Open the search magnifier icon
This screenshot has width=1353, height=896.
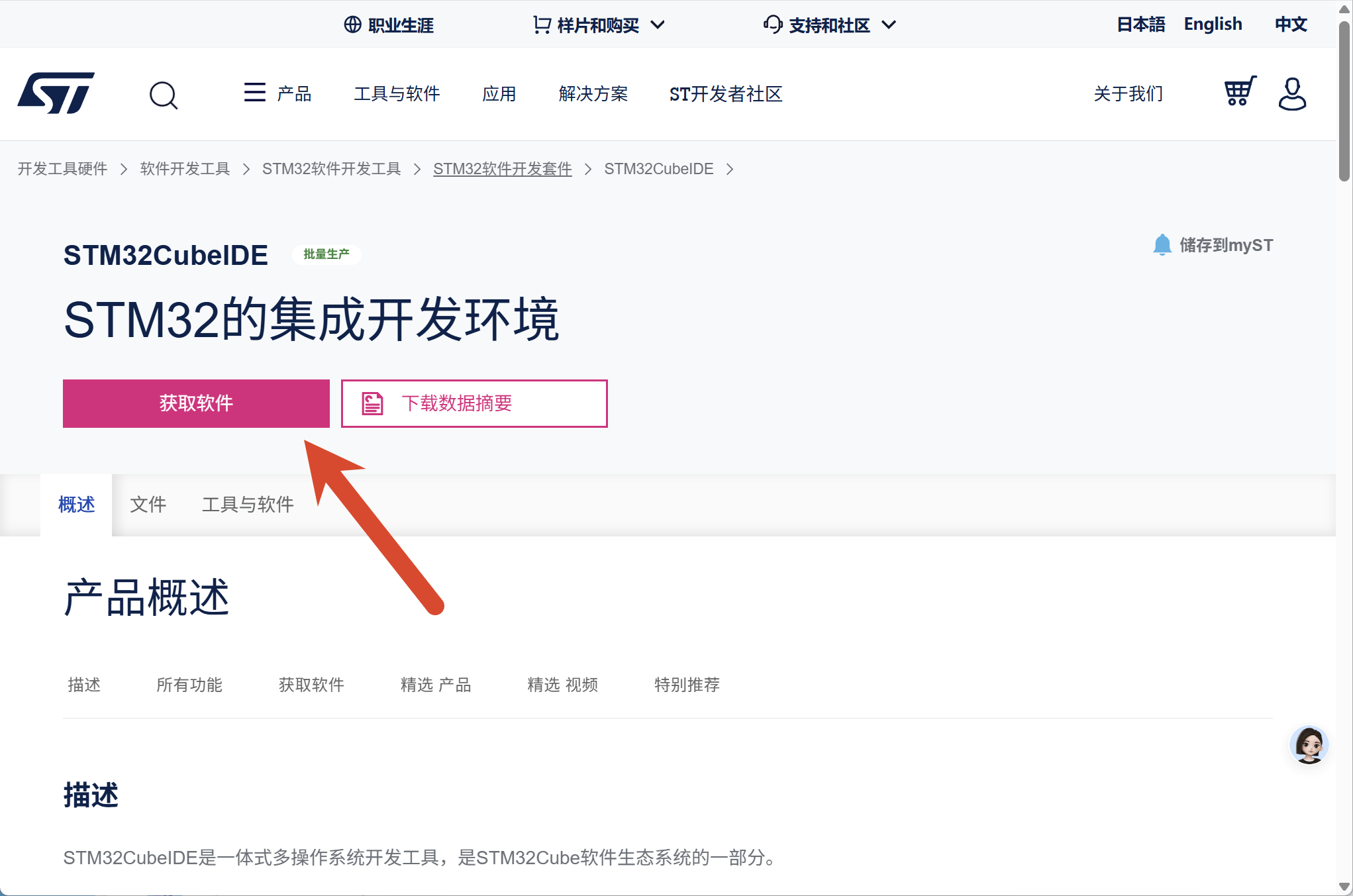(163, 95)
